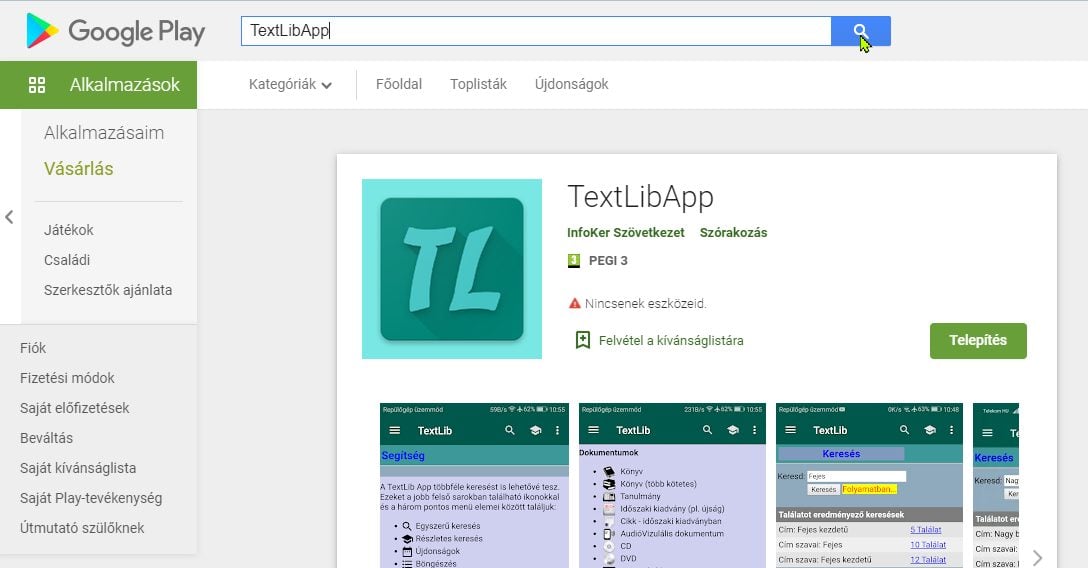
Task: Open Saját előfizetések
Action: click(x=74, y=408)
